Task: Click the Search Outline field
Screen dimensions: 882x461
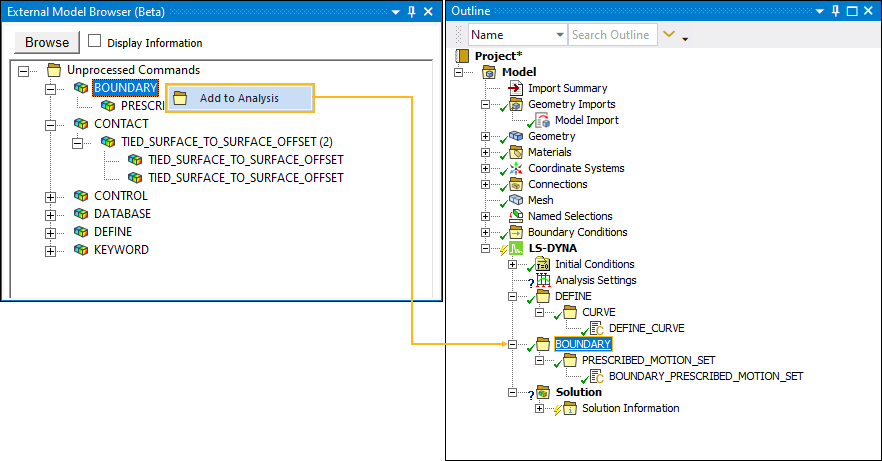Action: point(612,35)
